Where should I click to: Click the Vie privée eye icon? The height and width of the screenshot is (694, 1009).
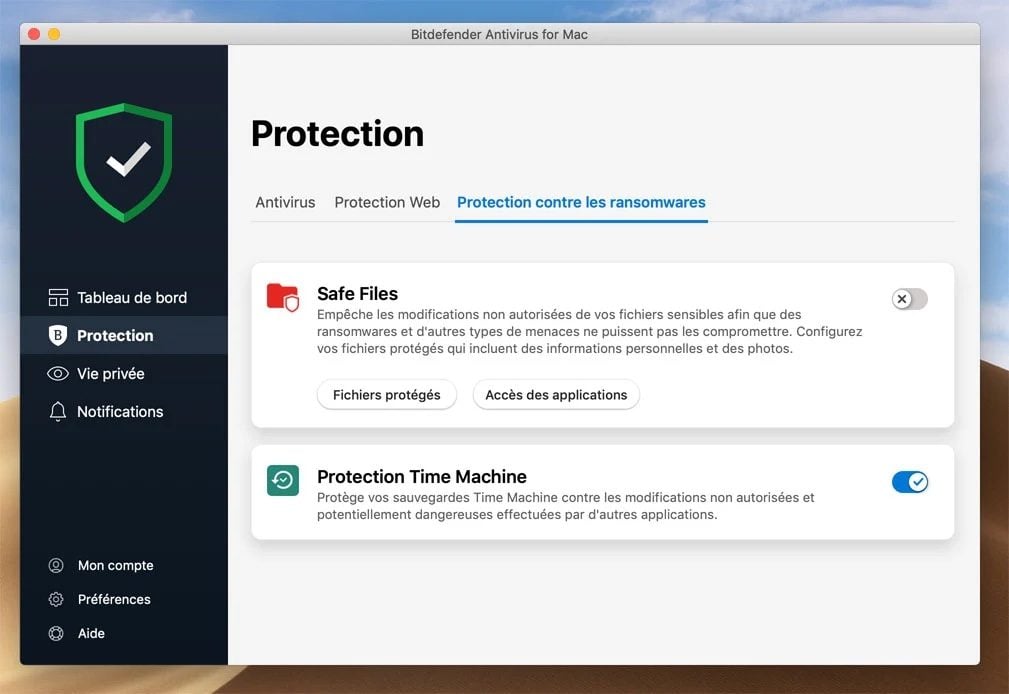coord(58,373)
